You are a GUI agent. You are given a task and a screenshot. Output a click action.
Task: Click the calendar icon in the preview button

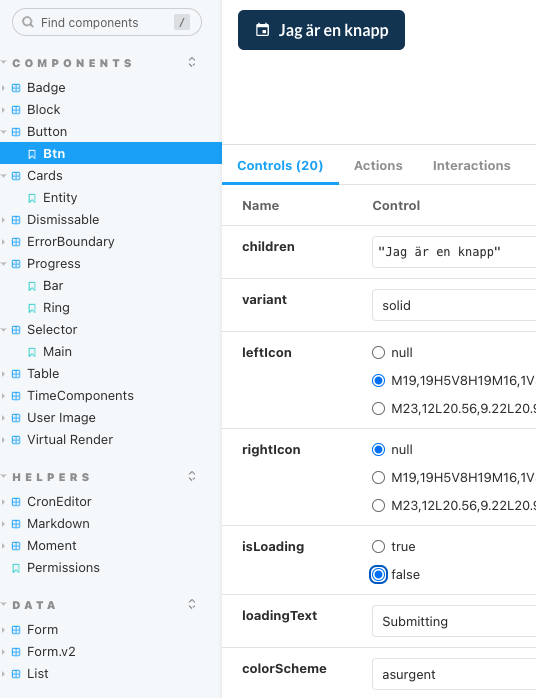click(262, 30)
